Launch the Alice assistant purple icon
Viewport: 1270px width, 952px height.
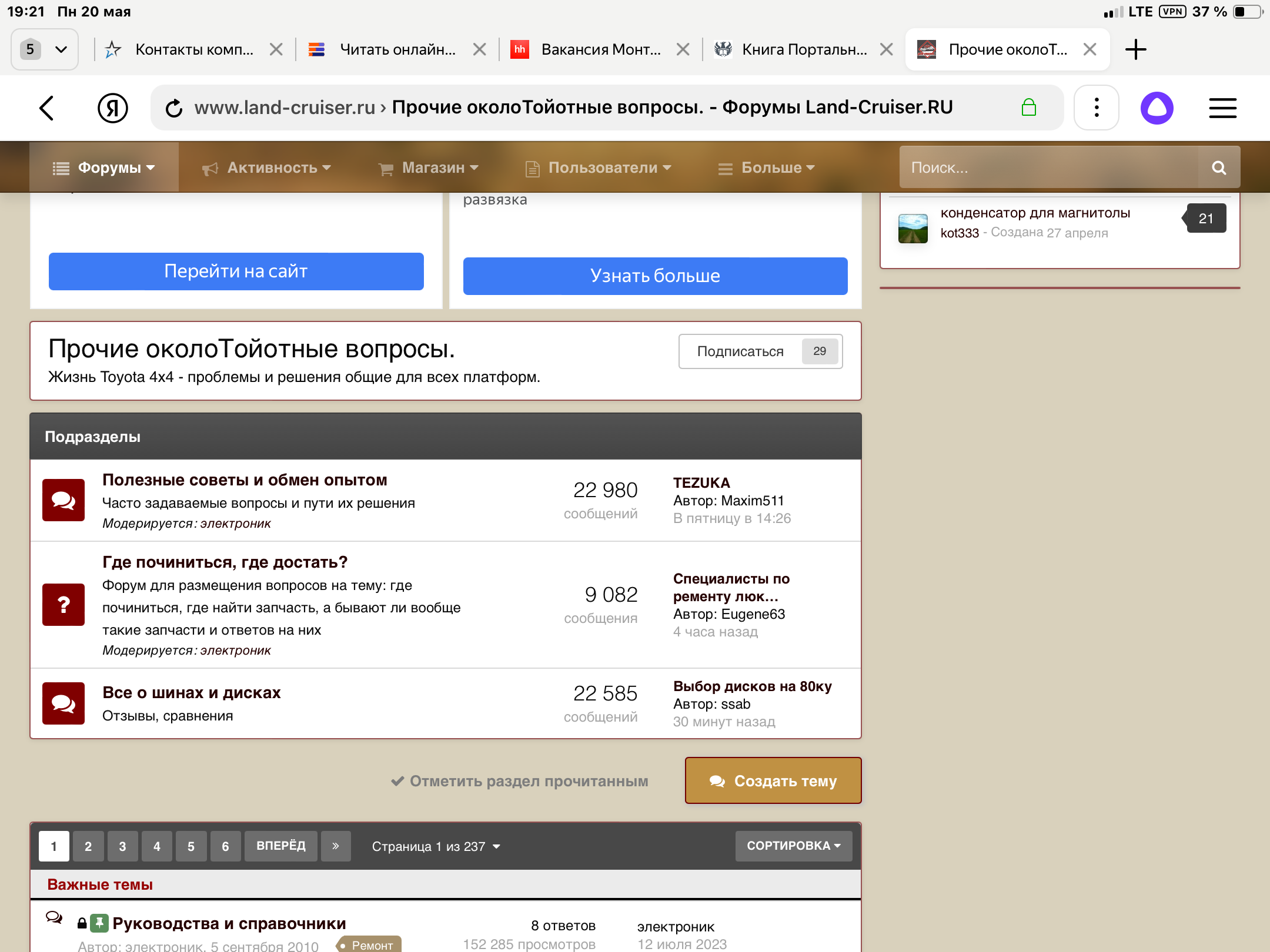pos(1157,108)
